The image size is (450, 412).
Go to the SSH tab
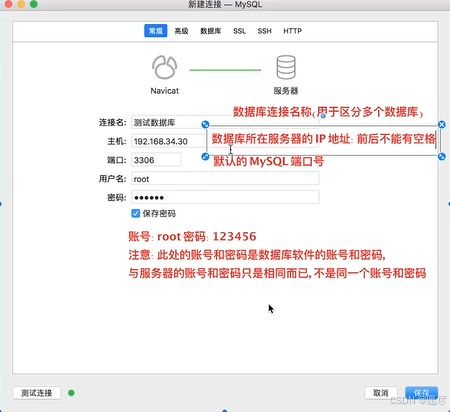click(264, 31)
